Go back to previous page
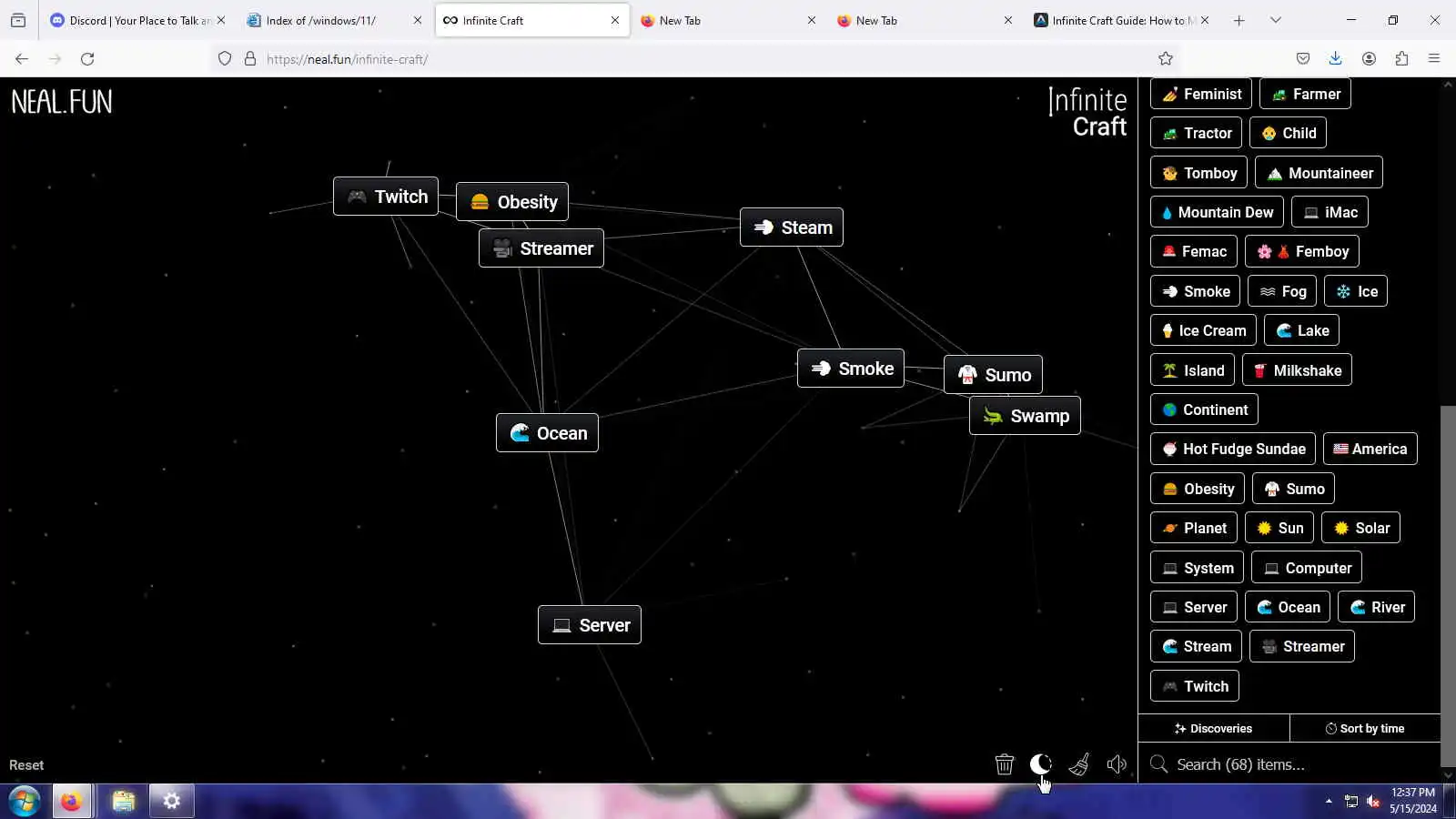1456x819 pixels. click(22, 59)
